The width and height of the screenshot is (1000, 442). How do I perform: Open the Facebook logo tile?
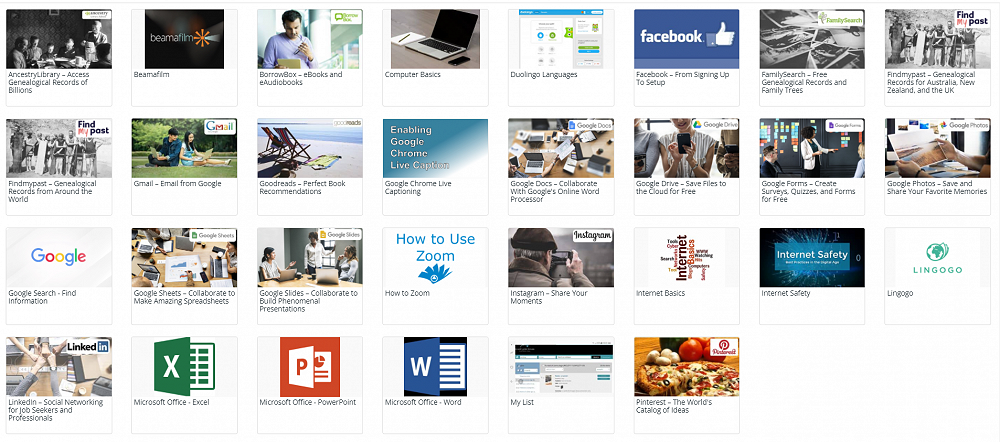tap(686, 39)
